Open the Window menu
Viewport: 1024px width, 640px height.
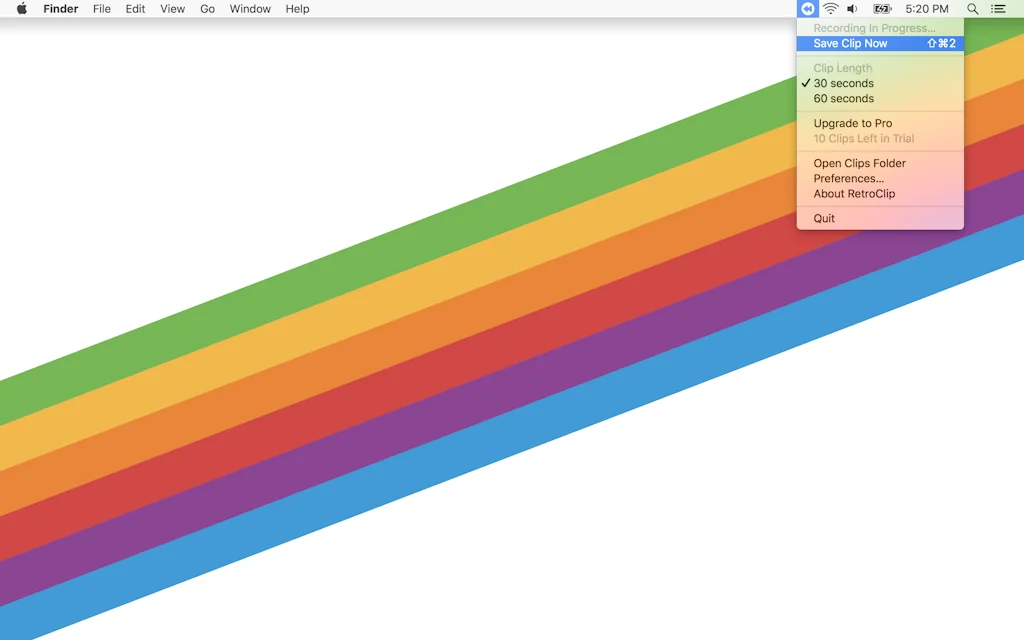click(x=249, y=9)
